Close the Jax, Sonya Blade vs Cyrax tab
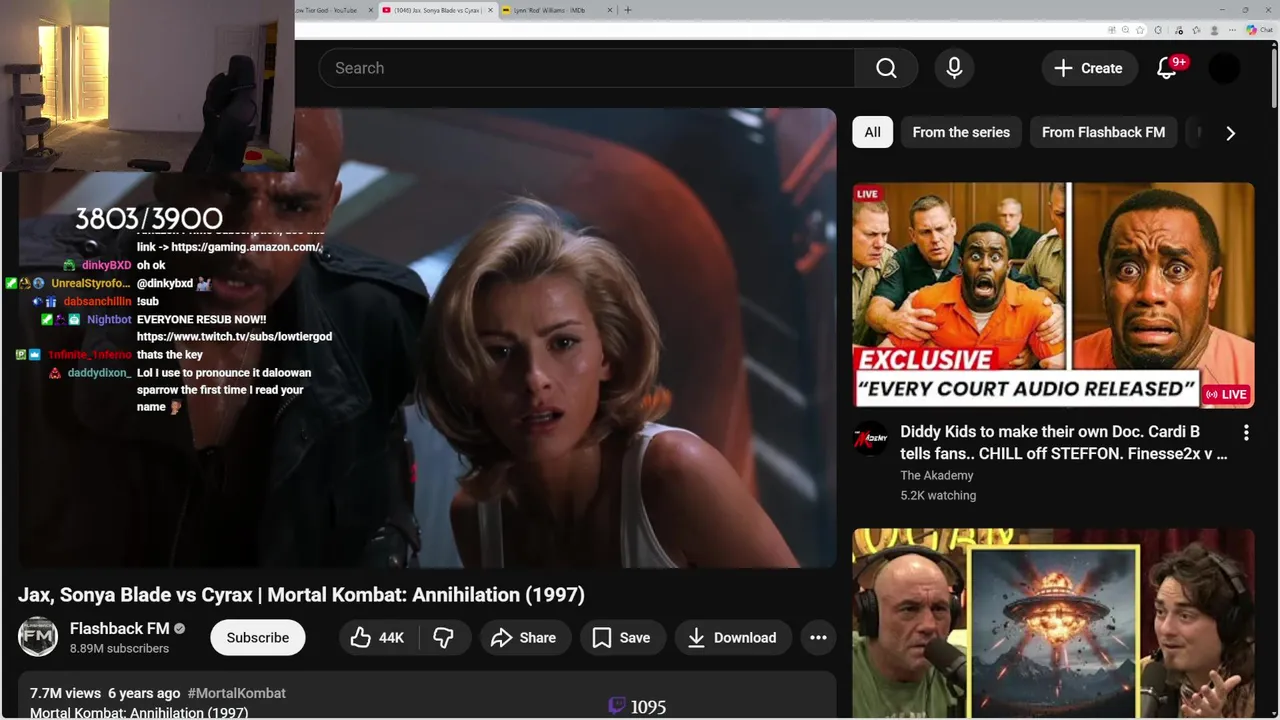1280x720 pixels. pyautogui.click(x=490, y=10)
